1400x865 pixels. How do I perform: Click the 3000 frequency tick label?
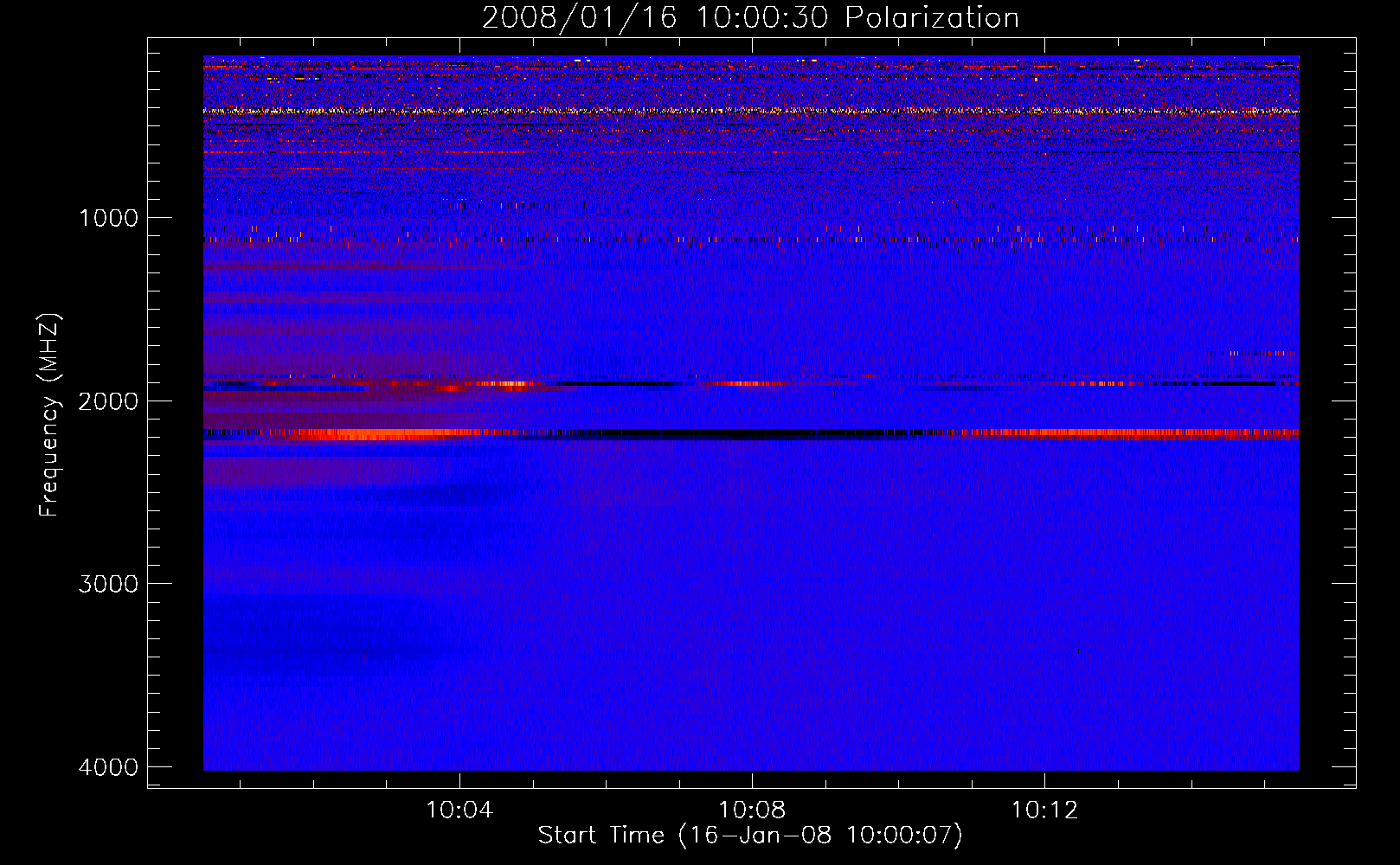click(108, 584)
